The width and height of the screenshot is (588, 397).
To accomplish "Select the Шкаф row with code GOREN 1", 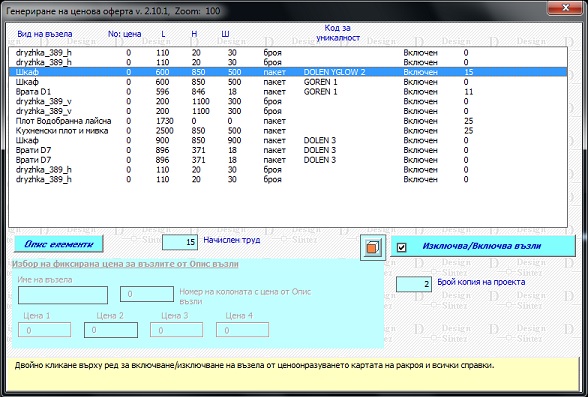I will coord(288,82).
